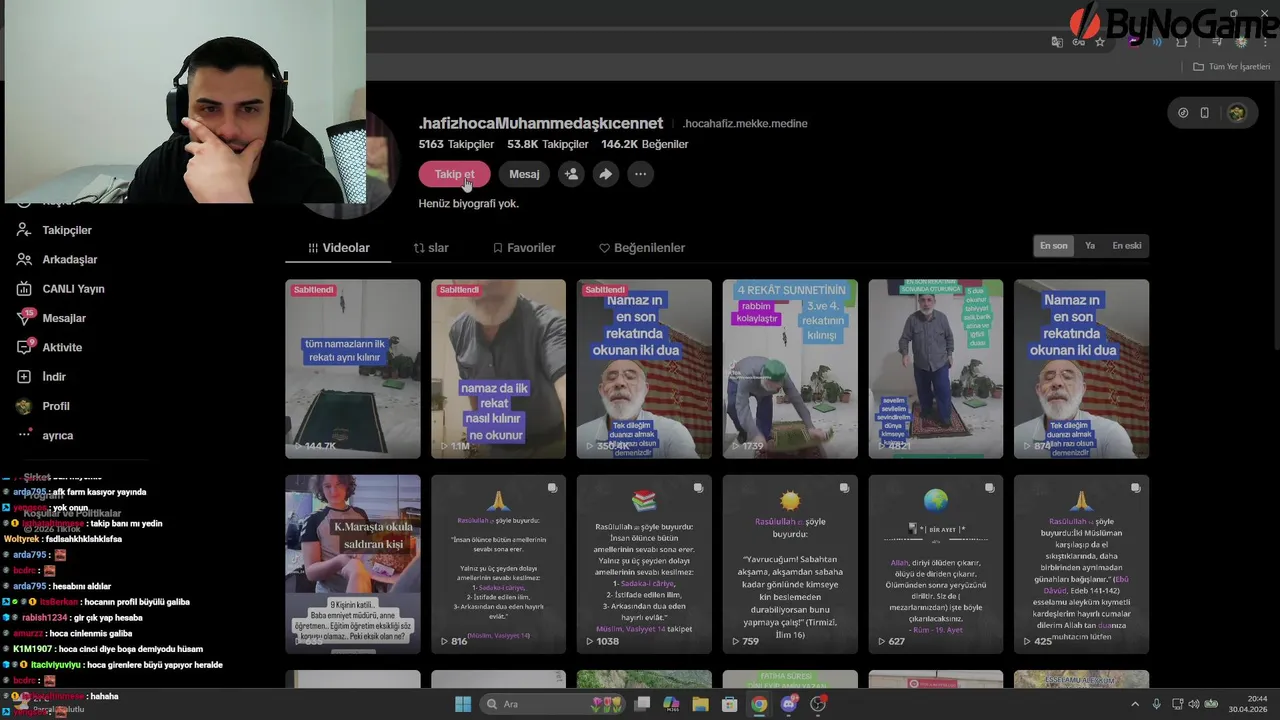Open Profil in the sidebar
The height and width of the screenshot is (720, 1280).
pyautogui.click(x=56, y=406)
